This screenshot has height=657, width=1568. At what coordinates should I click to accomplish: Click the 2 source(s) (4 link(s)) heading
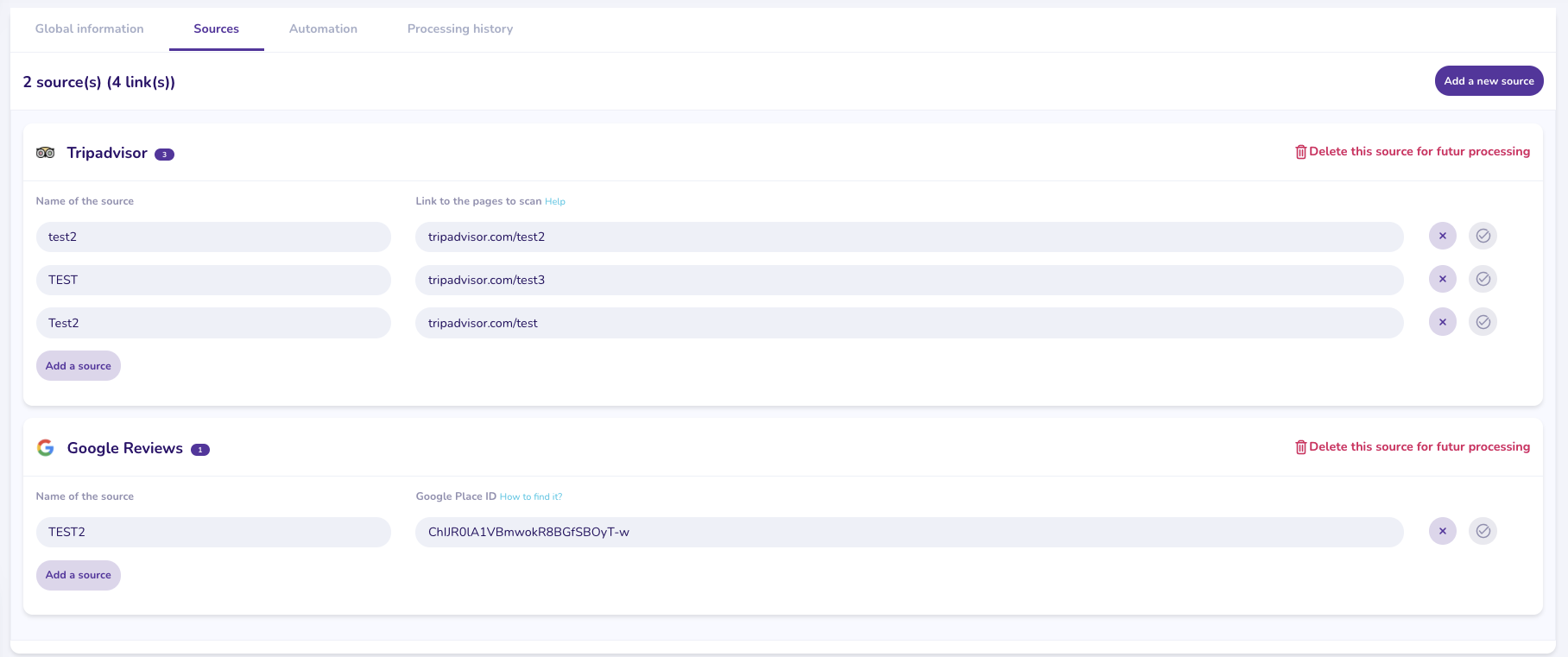(x=99, y=82)
